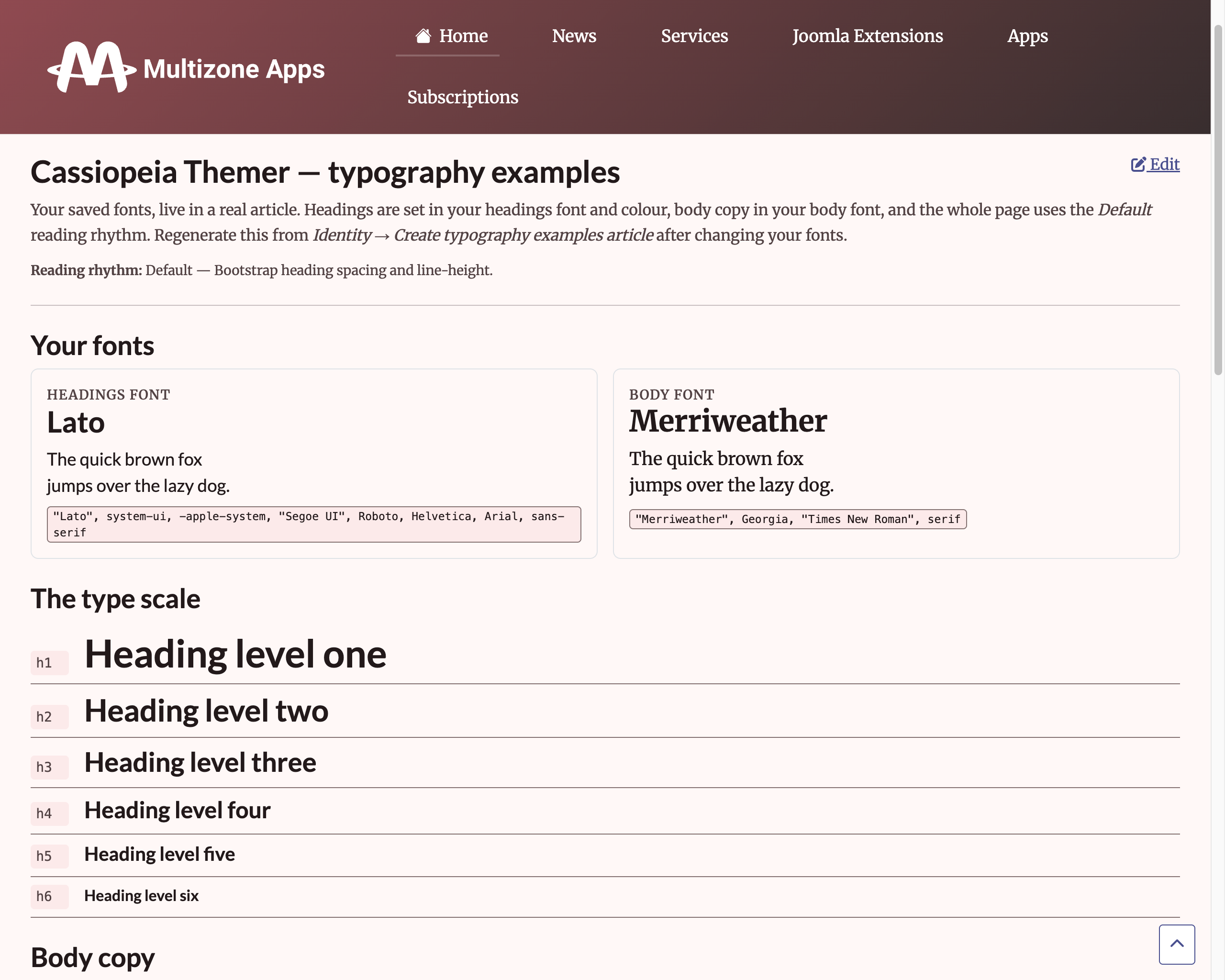Click the h6 tag badge
This screenshot has height=980, width=1225.
pyautogui.click(x=49, y=896)
